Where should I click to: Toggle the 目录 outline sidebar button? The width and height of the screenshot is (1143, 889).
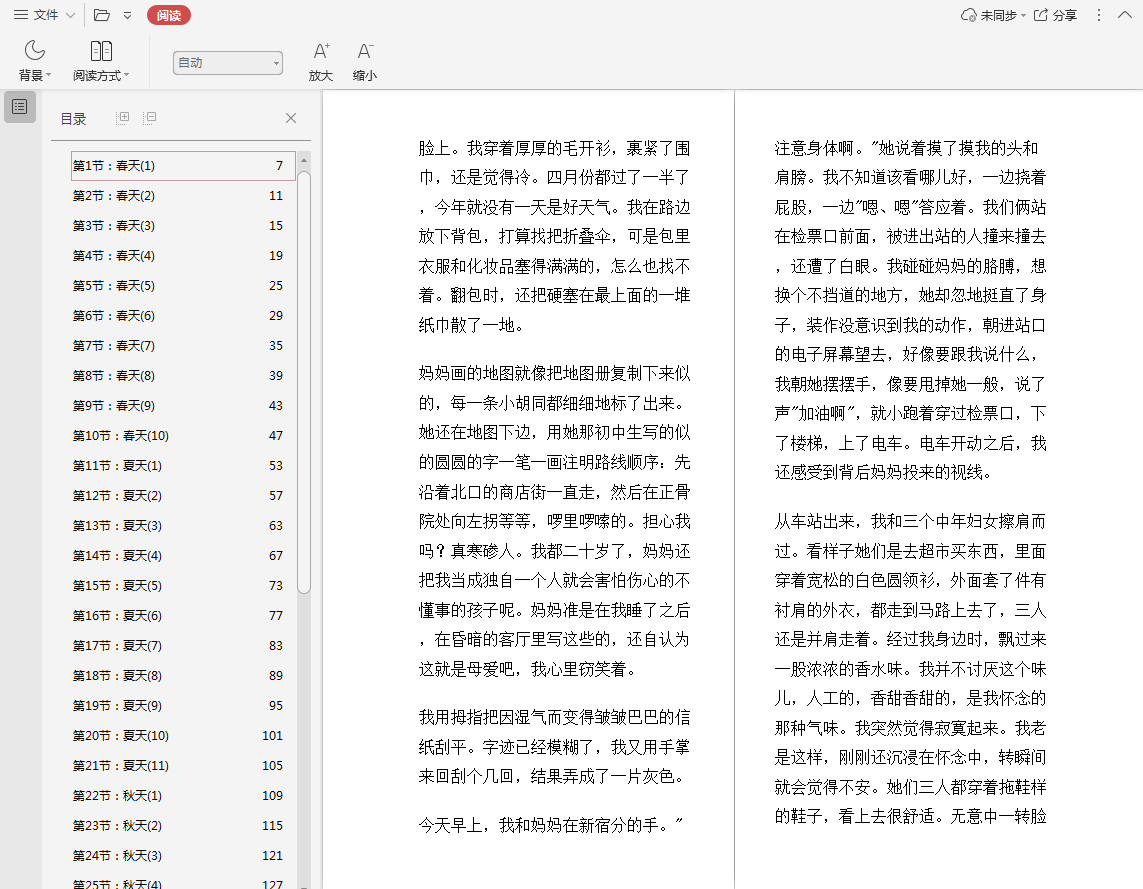pyautogui.click(x=19, y=107)
